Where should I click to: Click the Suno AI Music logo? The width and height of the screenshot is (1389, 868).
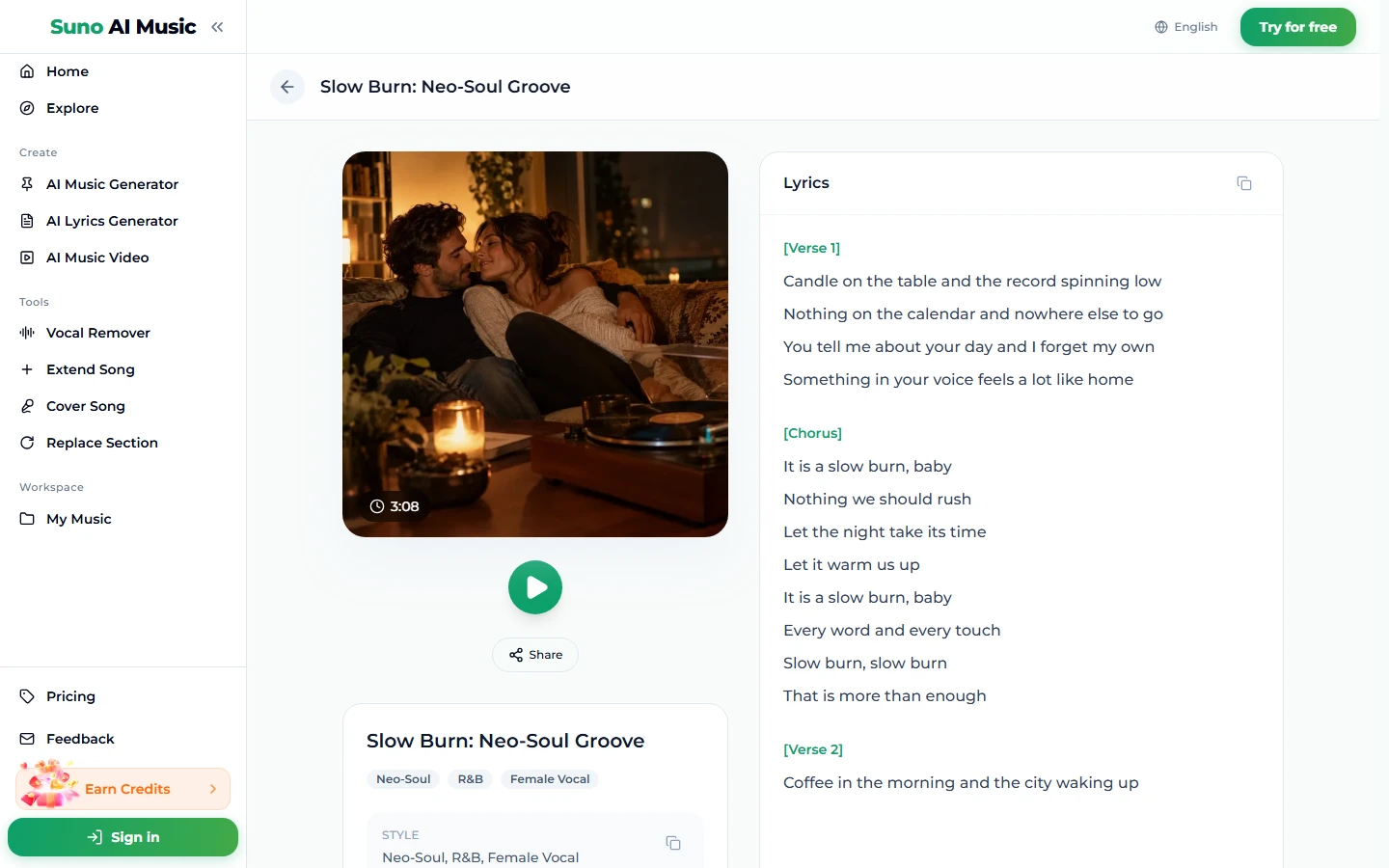(123, 27)
